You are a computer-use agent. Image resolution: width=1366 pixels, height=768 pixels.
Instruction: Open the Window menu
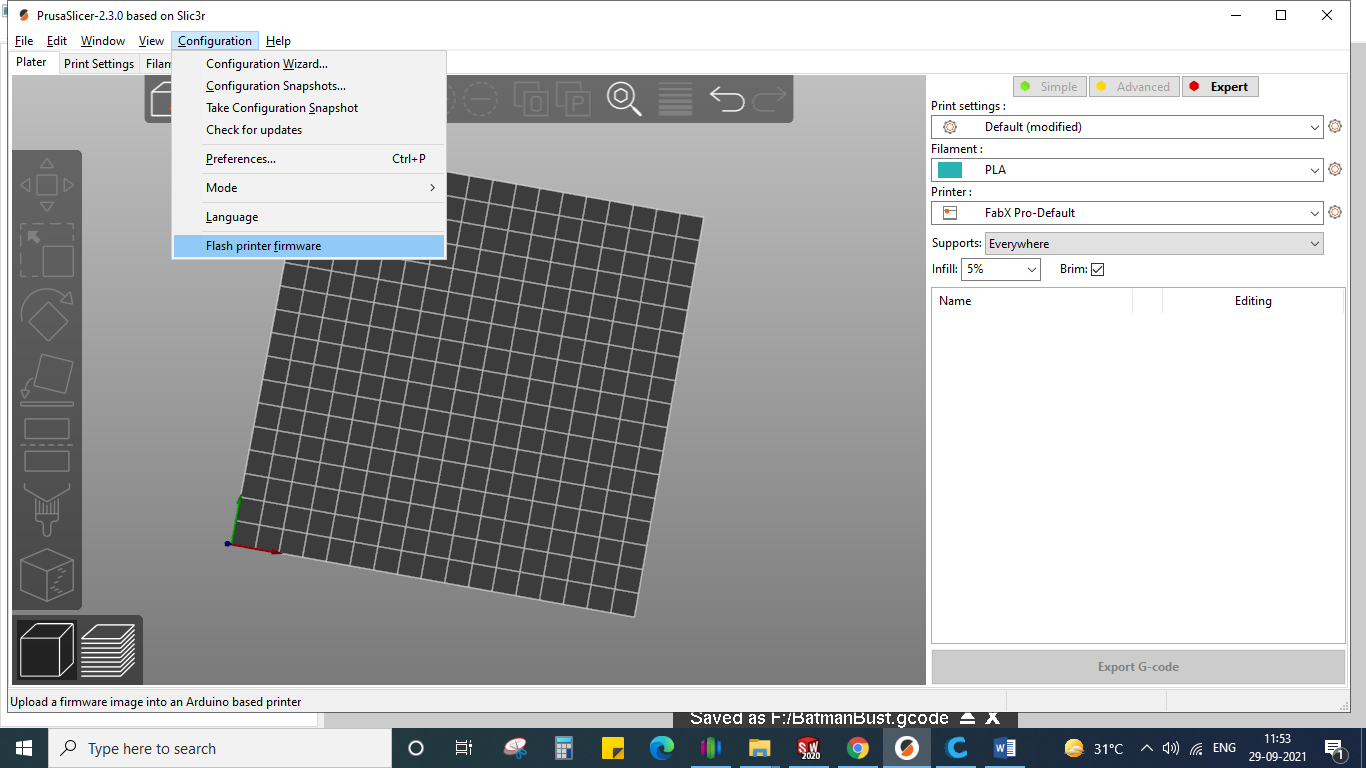[103, 41]
